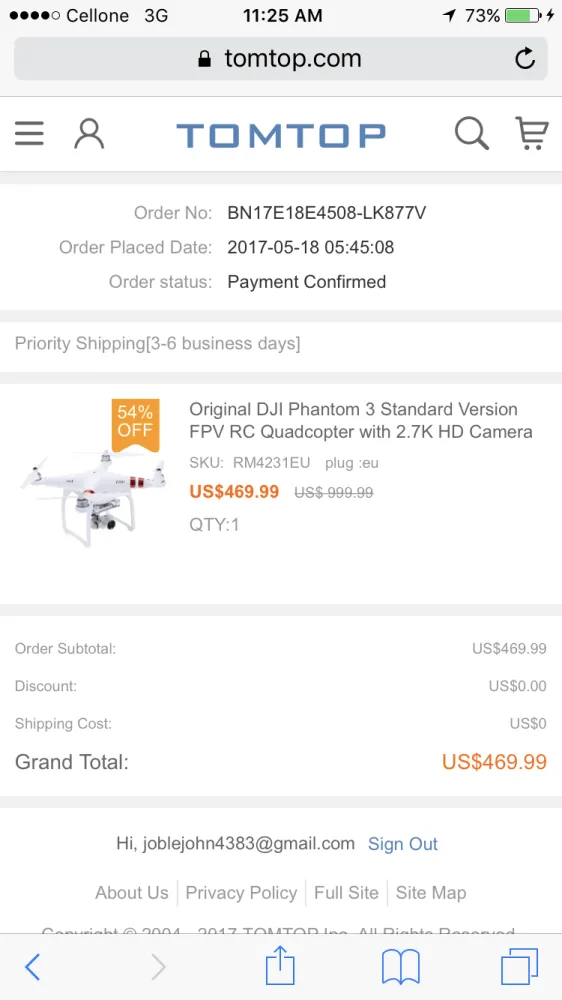Open the Original DJI Phantom 3 product title

click(361, 420)
